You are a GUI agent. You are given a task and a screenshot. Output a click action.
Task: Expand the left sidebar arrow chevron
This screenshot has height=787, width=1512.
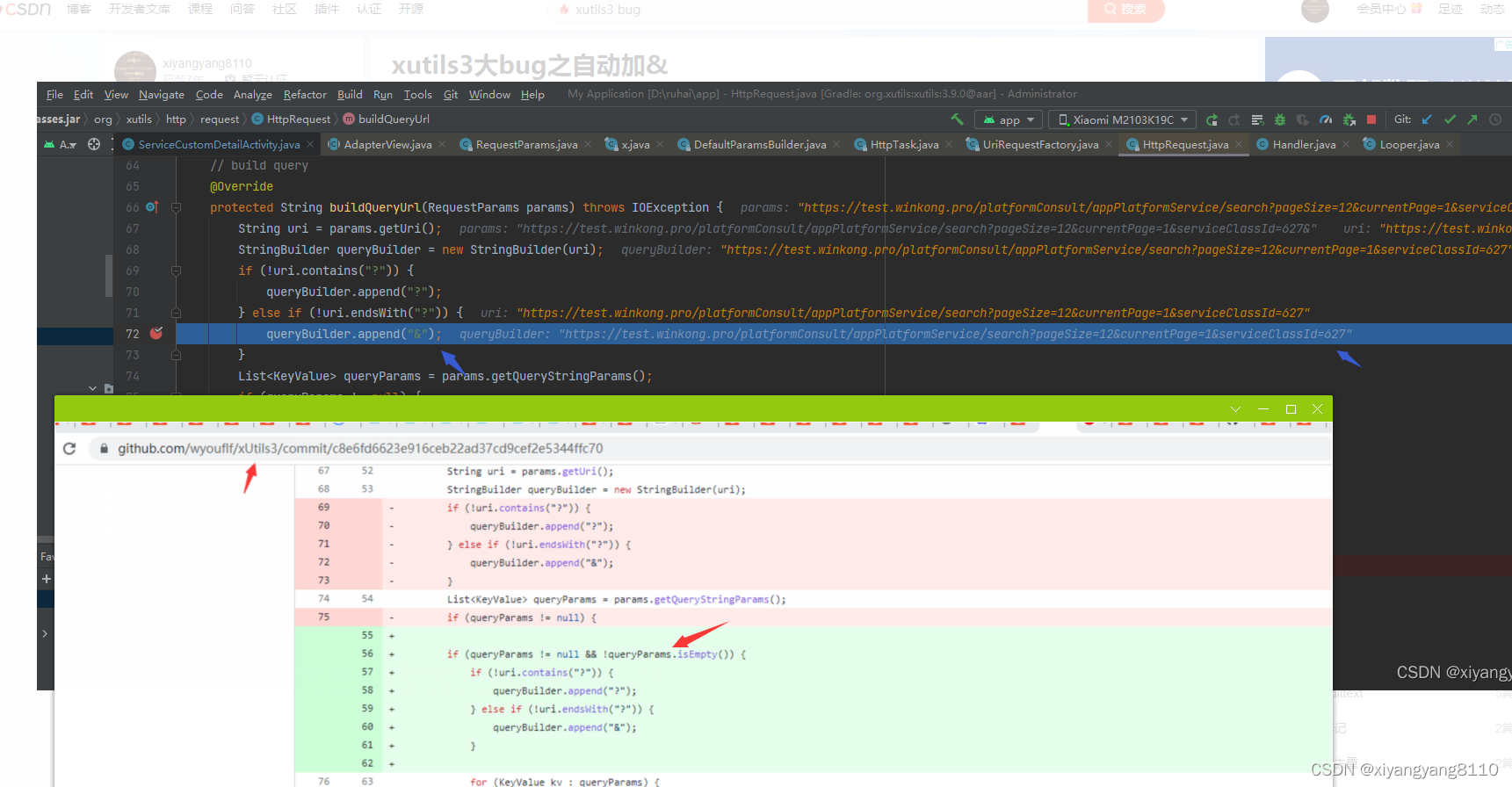(x=45, y=633)
